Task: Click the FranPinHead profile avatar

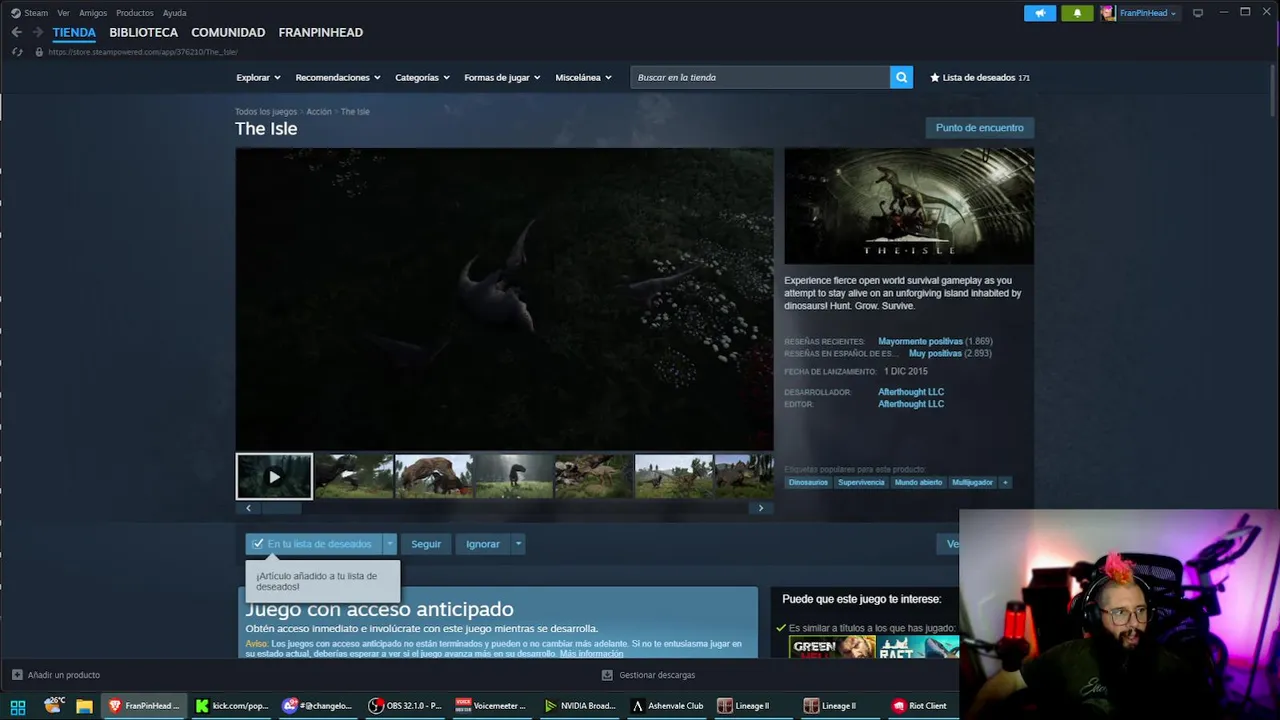Action: 1108,13
